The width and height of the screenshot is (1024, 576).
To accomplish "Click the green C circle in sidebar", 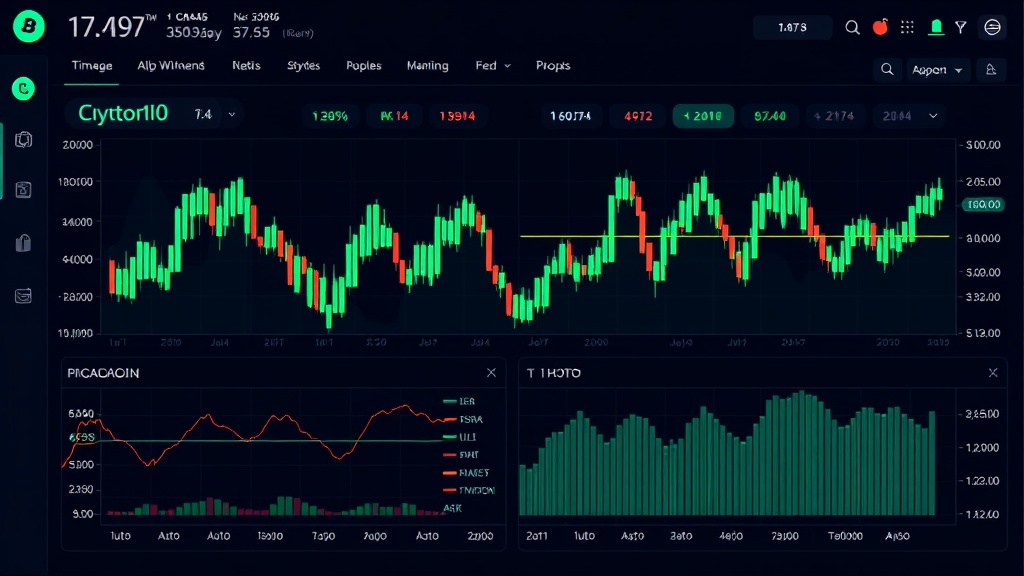I will (24, 88).
